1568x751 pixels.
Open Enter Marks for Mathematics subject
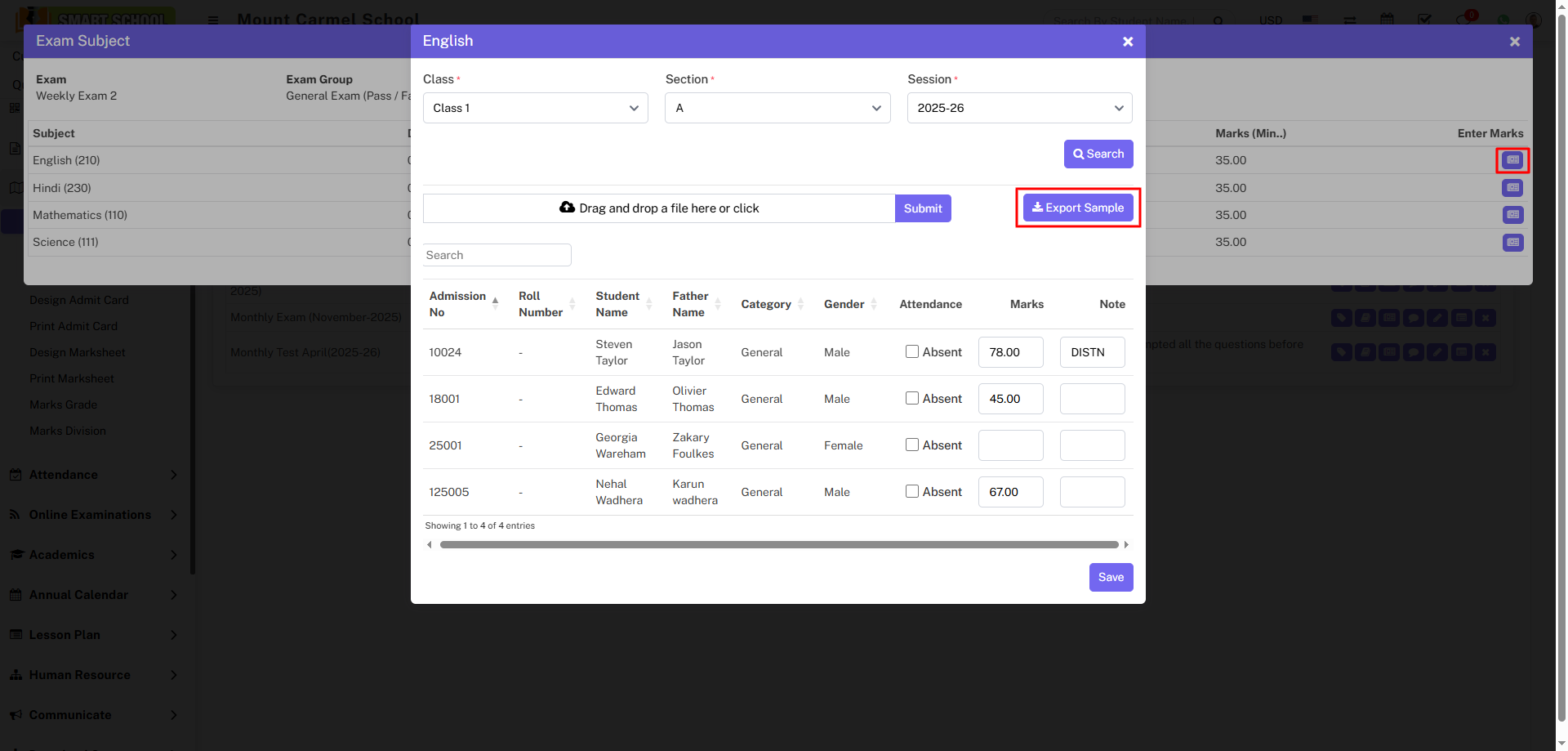pos(1512,215)
